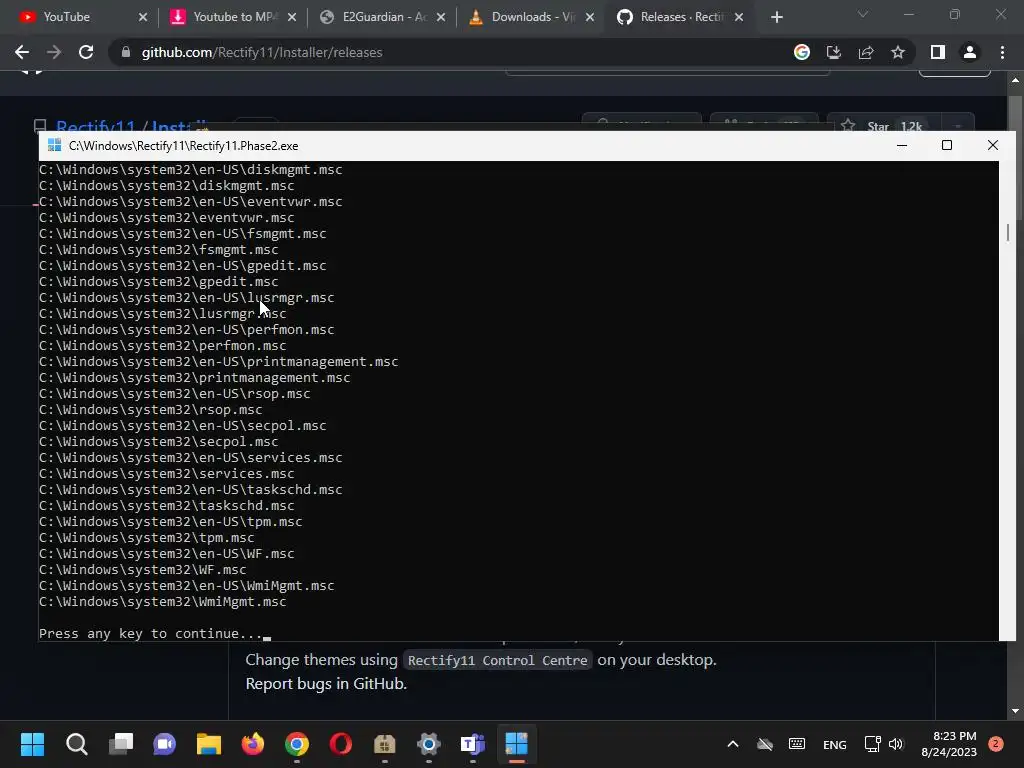Screen dimensions: 1024x768
Task: Close the E2Guardian tab
Action: (441, 17)
